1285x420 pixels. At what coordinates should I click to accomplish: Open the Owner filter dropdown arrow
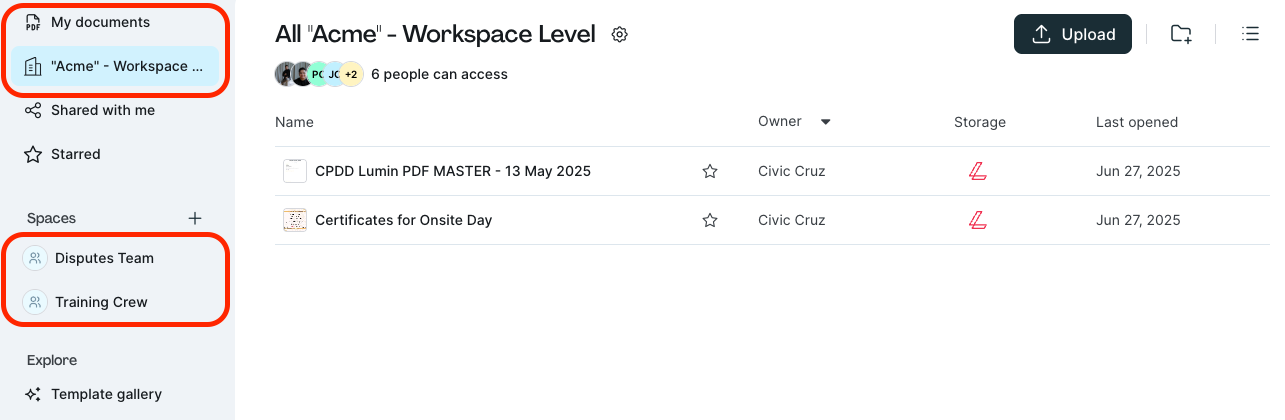(x=826, y=122)
